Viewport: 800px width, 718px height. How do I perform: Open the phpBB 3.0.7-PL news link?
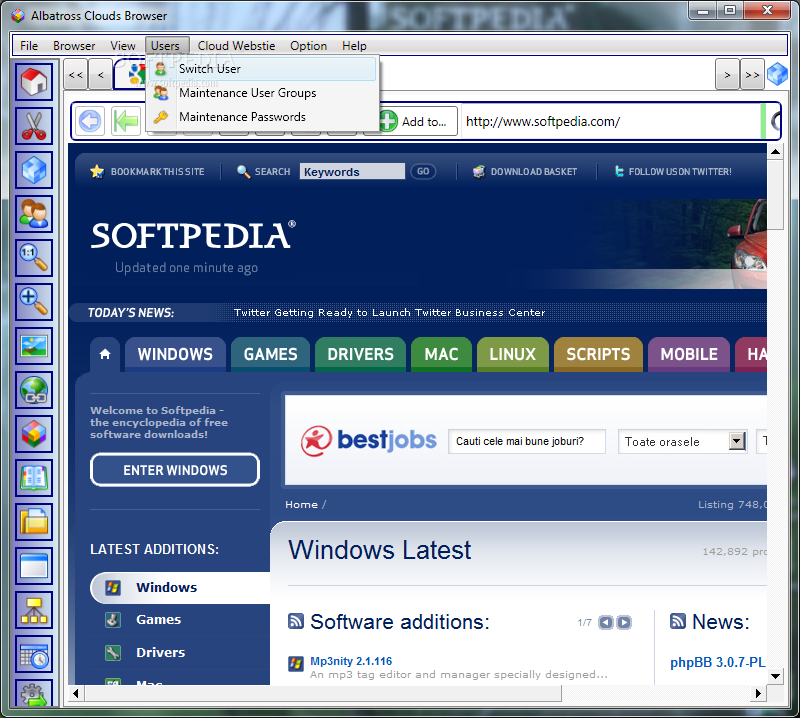point(718,662)
